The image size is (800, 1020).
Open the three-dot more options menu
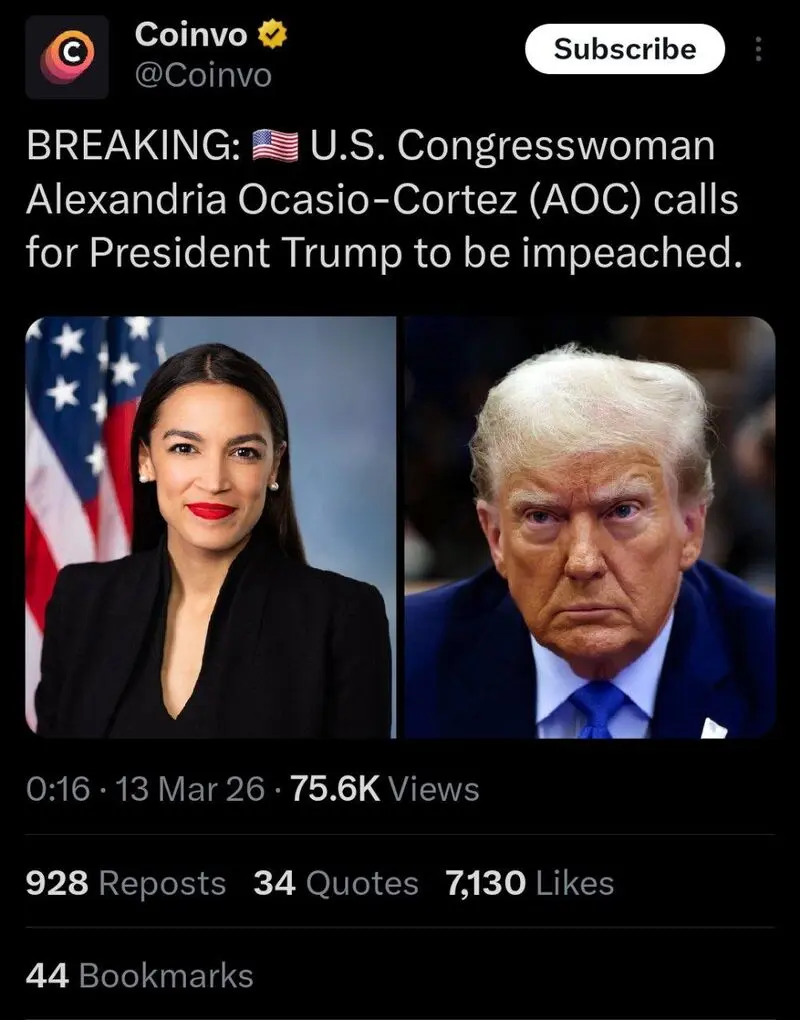tap(758, 49)
